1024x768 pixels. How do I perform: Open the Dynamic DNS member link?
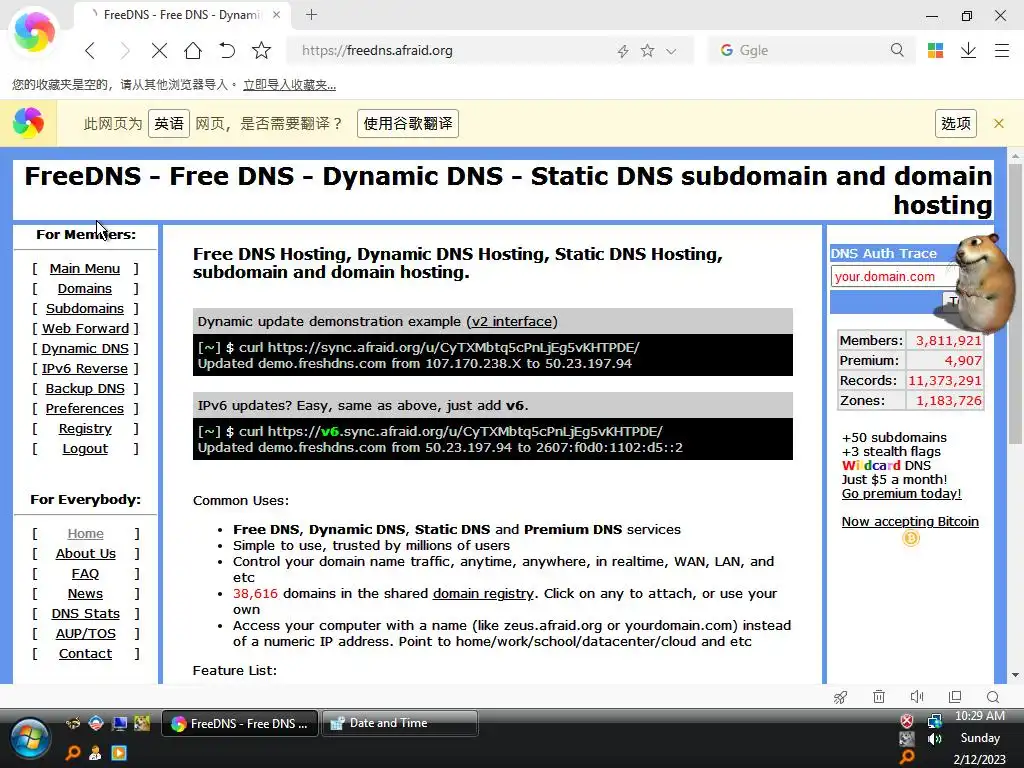(85, 349)
